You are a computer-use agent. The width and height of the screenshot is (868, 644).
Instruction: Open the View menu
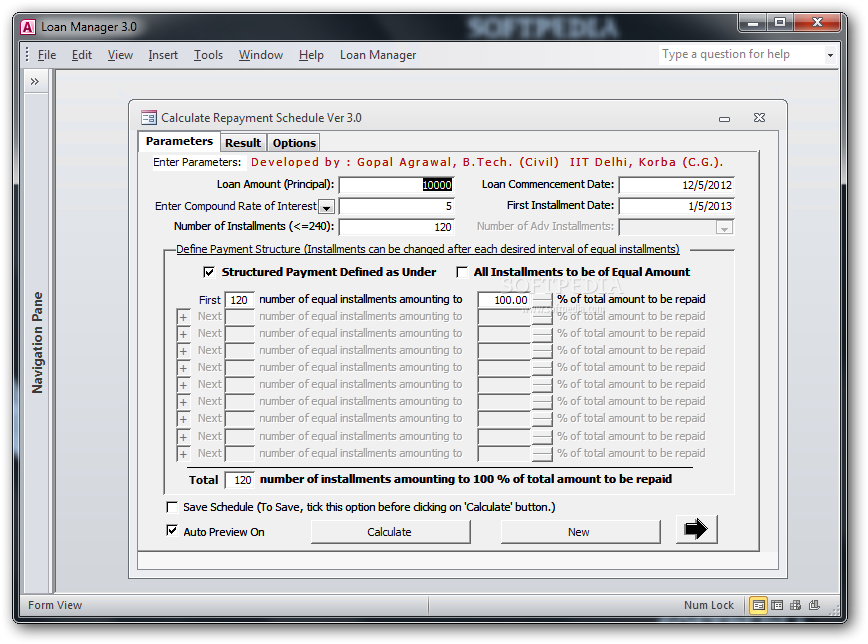pos(120,55)
